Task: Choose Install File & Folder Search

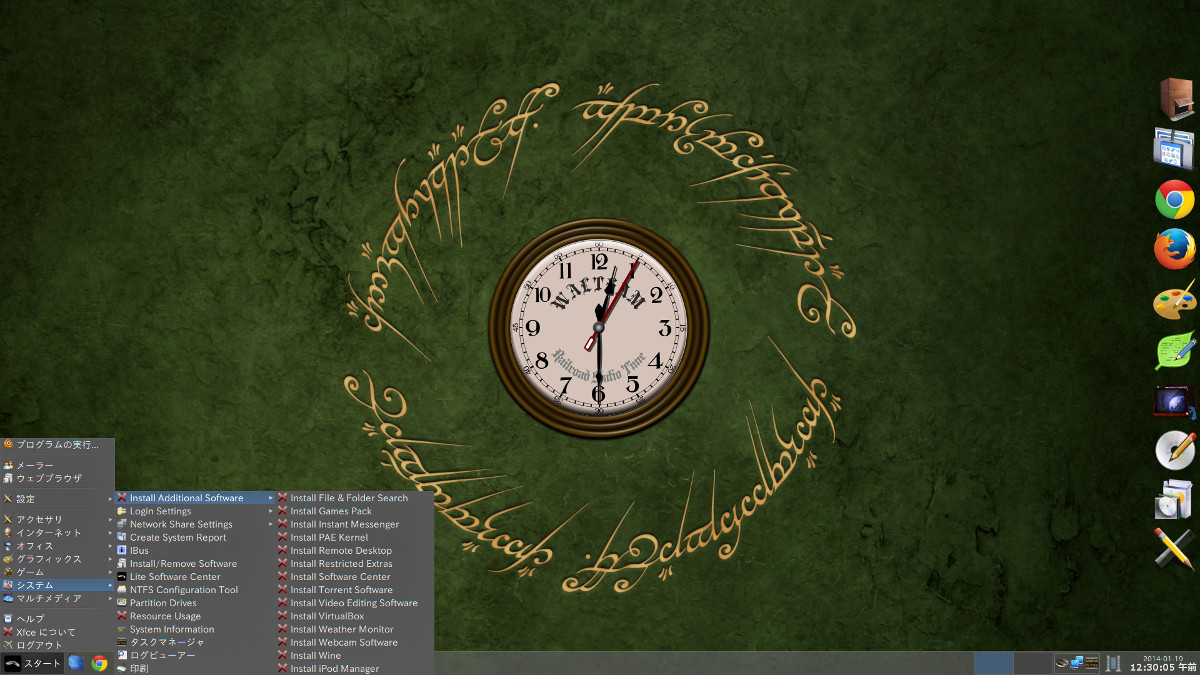Action: point(355,498)
